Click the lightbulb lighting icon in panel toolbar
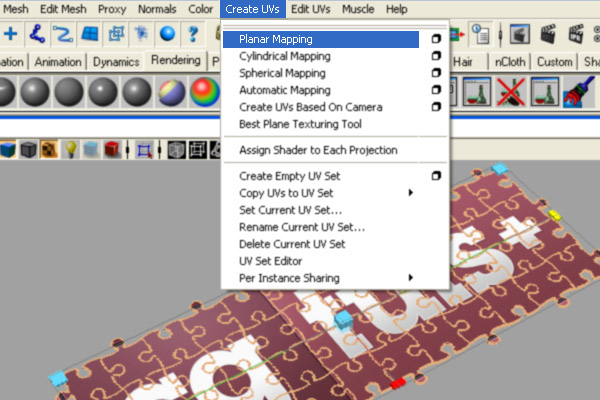Viewport: 600px width, 400px height. coord(70,149)
